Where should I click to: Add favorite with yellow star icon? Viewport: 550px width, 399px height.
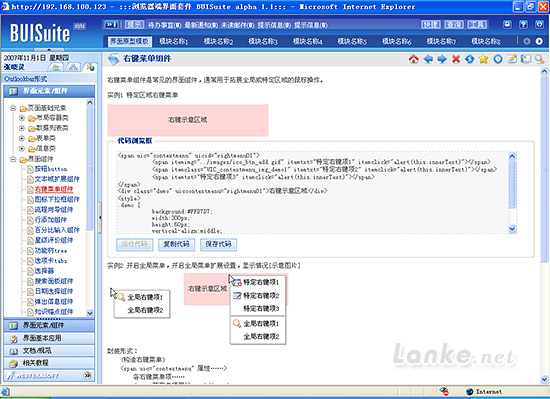[x=483, y=59]
